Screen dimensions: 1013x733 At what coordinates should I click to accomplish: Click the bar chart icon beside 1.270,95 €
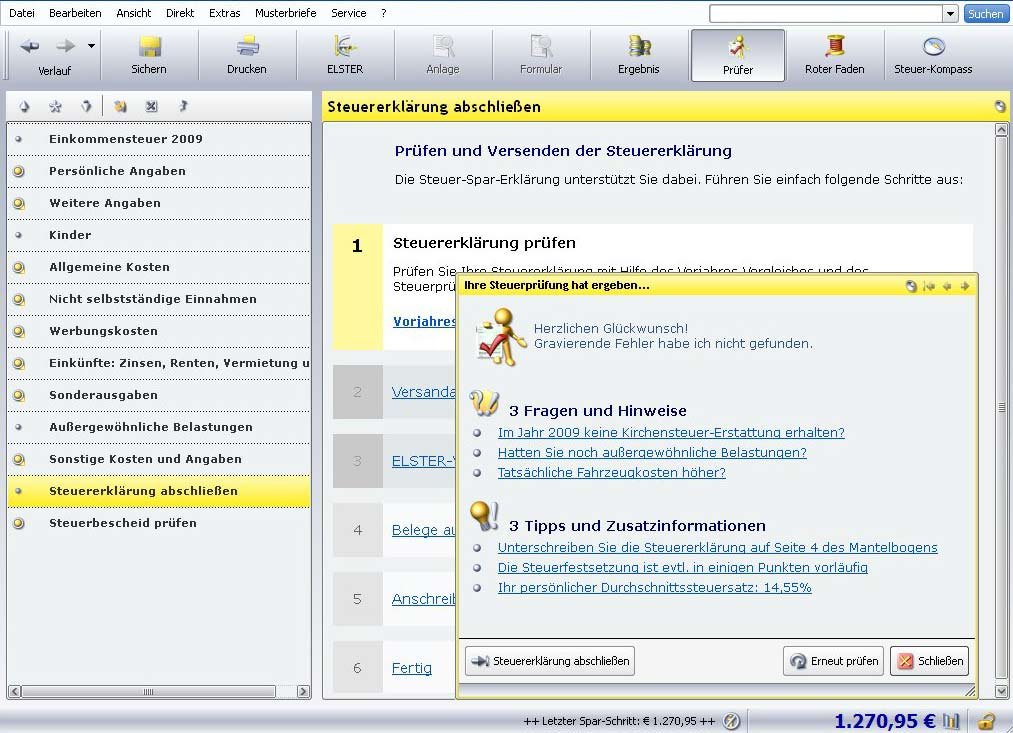[950, 721]
